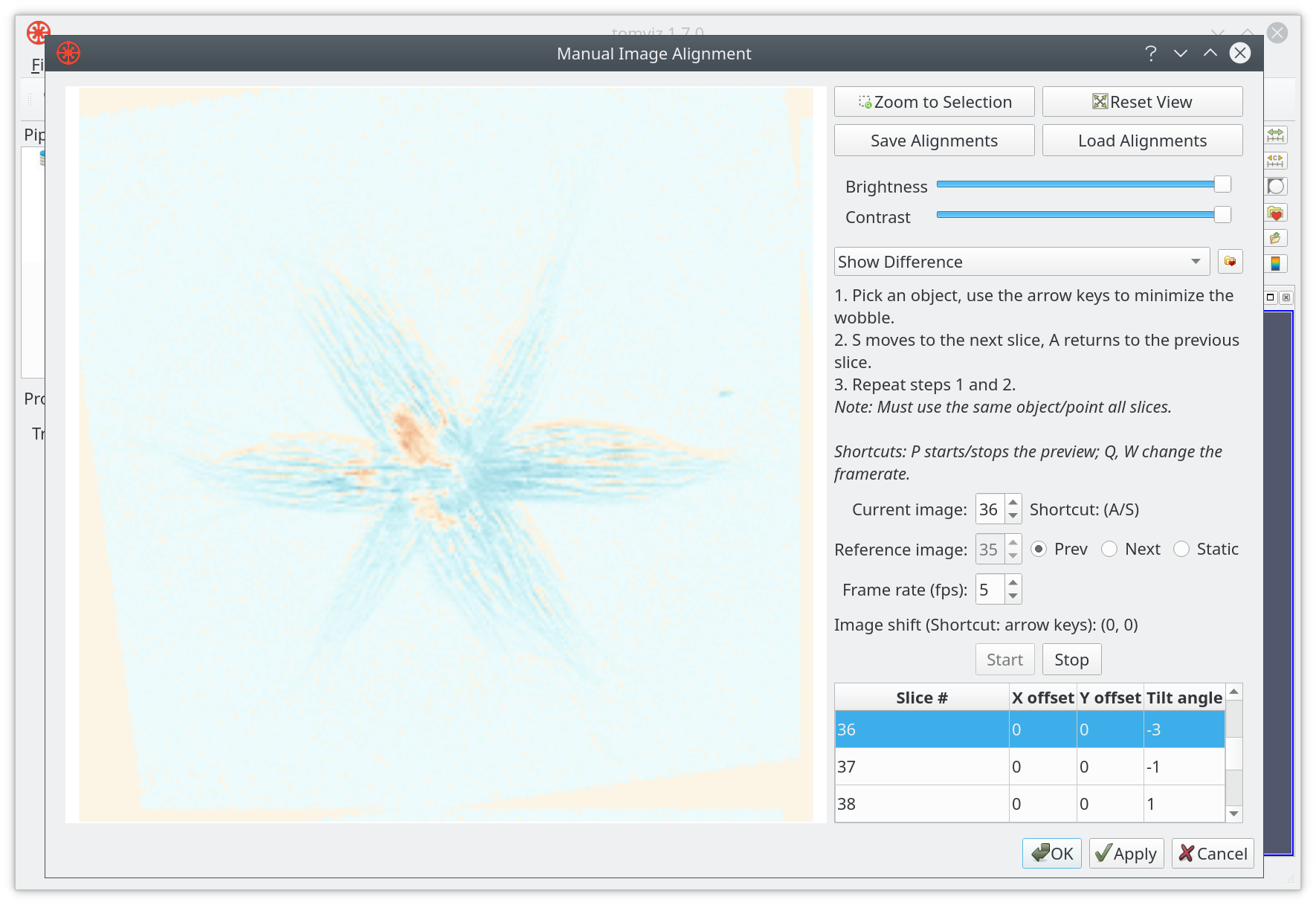Click the color legend gradient icon

coord(1276,263)
